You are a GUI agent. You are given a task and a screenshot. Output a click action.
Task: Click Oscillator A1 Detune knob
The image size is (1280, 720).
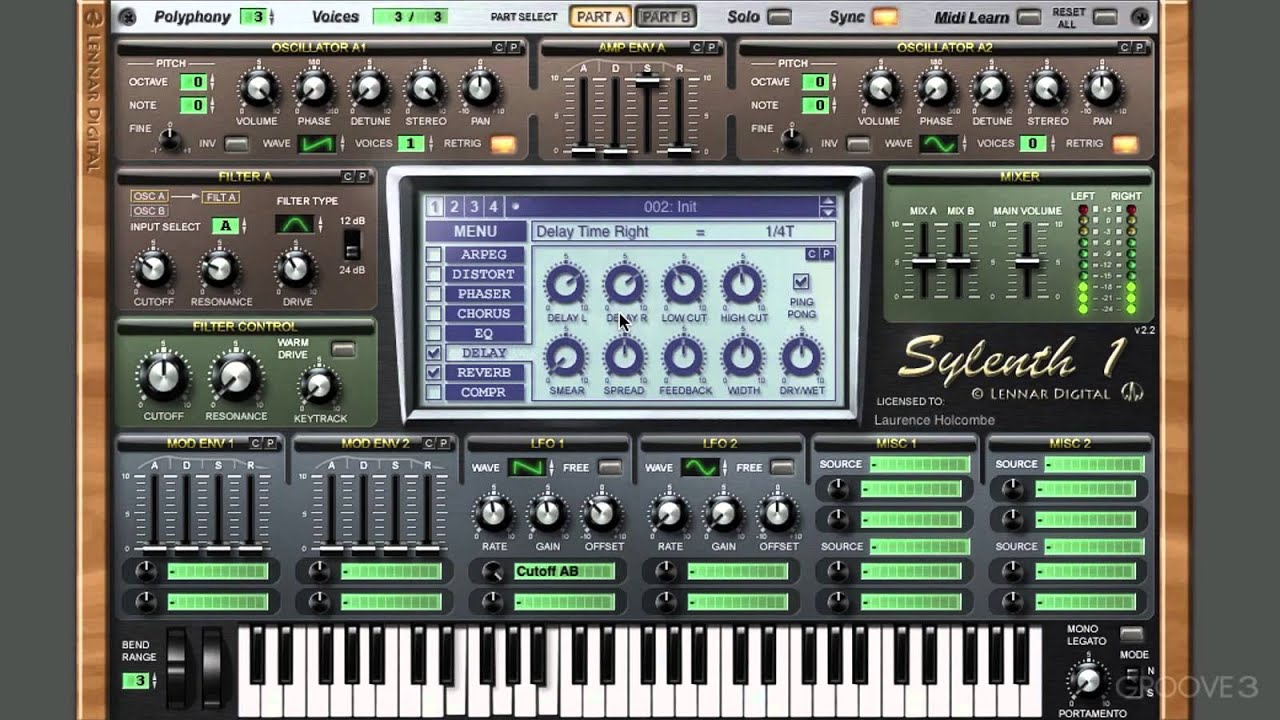369,90
